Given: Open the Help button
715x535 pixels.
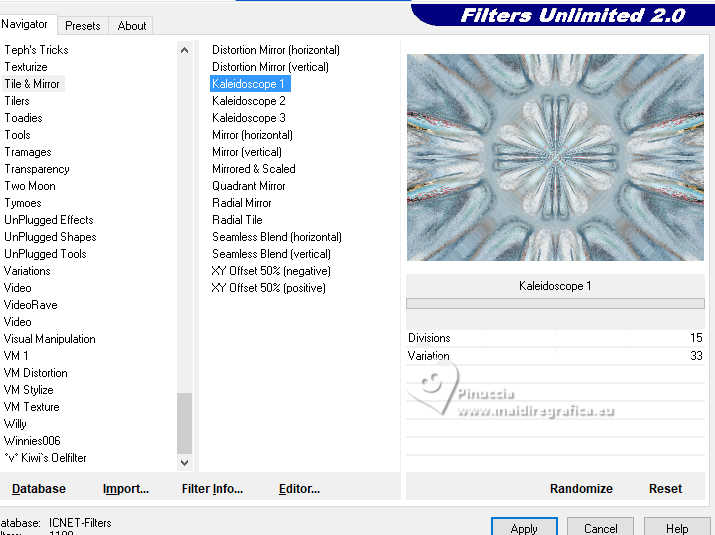Looking at the screenshot, I should click(677, 528).
